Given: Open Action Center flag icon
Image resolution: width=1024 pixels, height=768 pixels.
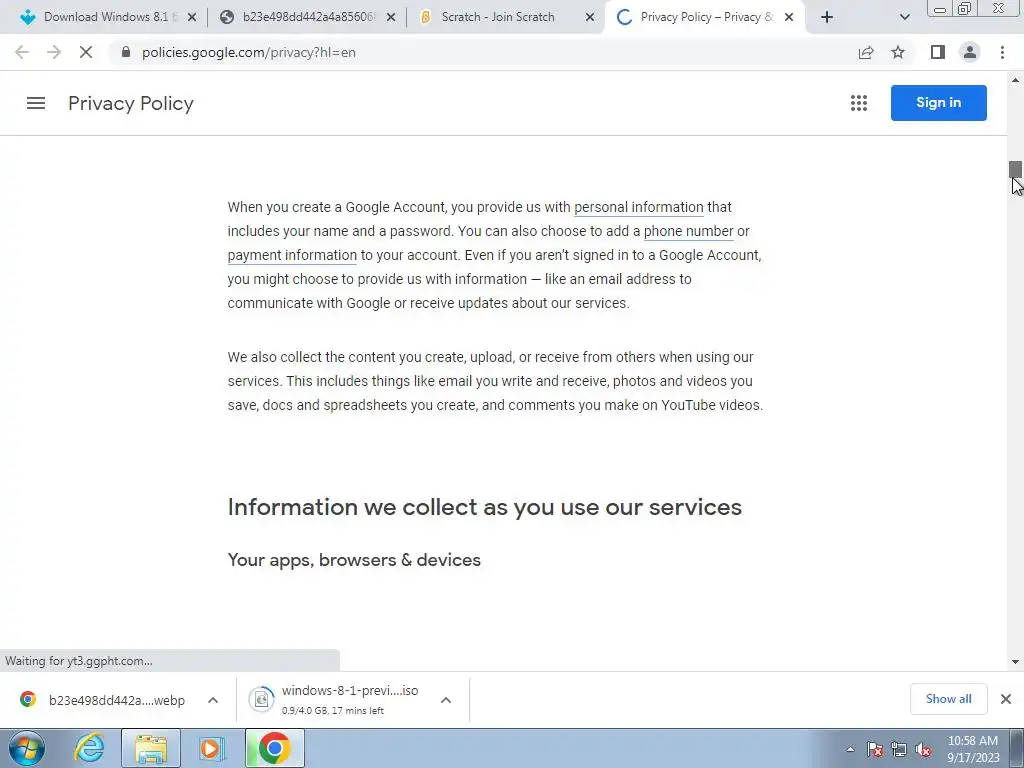Looking at the screenshot, I should [875, 749].
